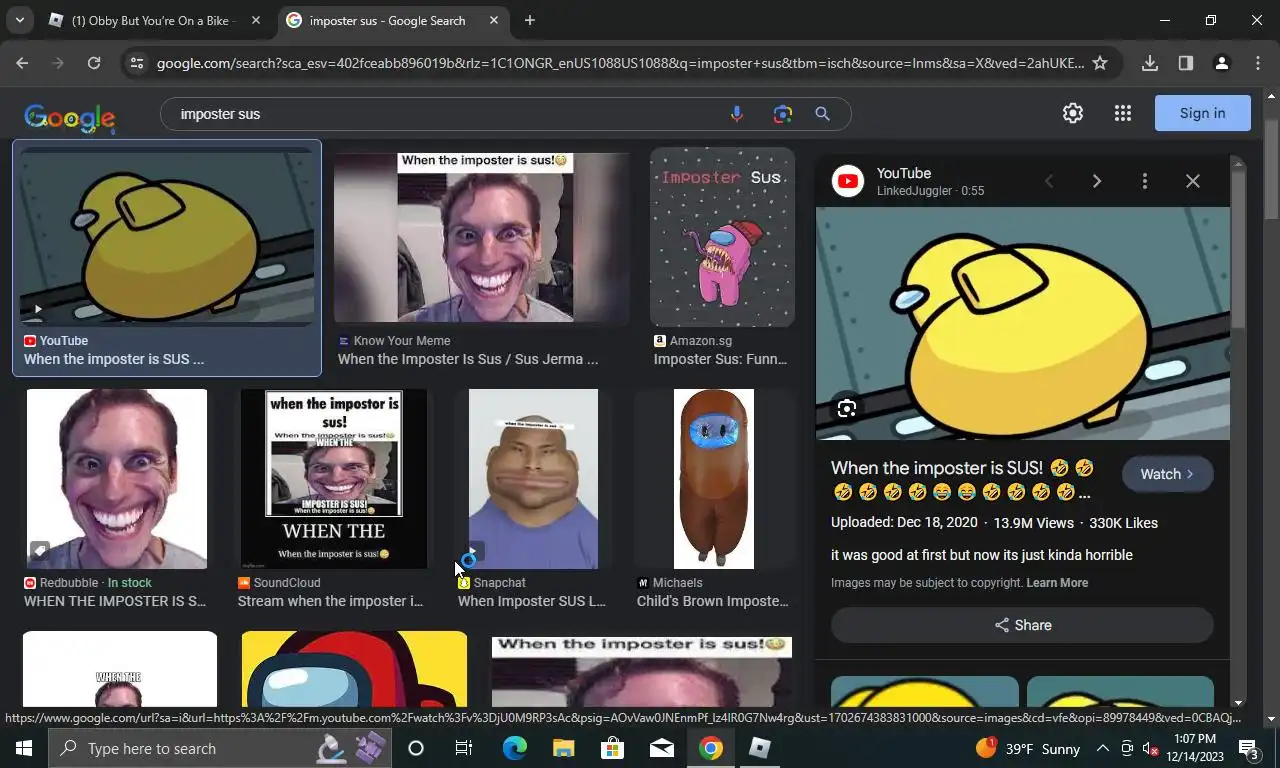Open the Learn More copyright link
This screenshot has height=768, width=1280.
[x=1057, y=583]
